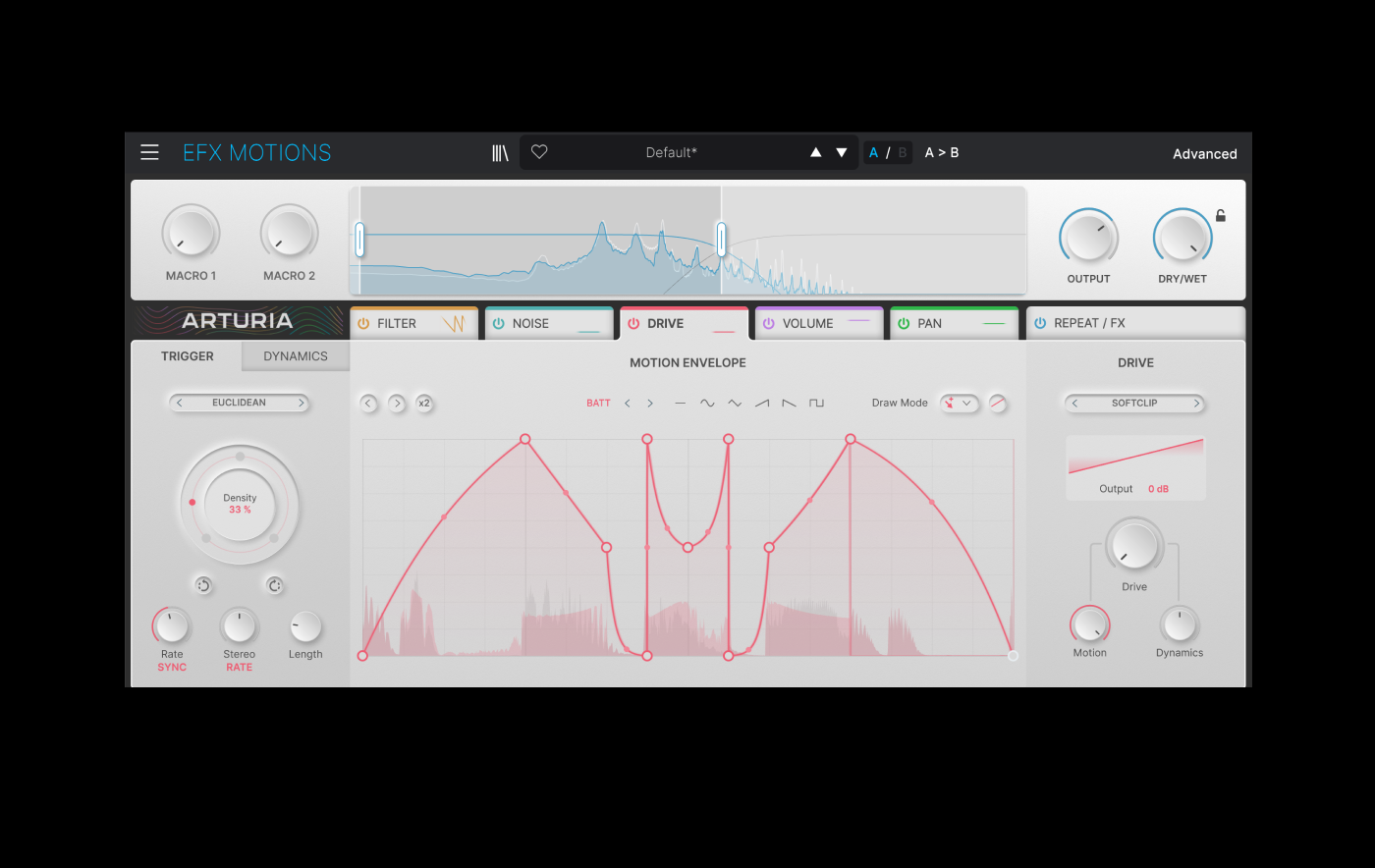The width and height of the screenshot is (1375, 868).
Task: Click the DRY/WET knob
Action: pyautogui.click(x=1182, y=238)
